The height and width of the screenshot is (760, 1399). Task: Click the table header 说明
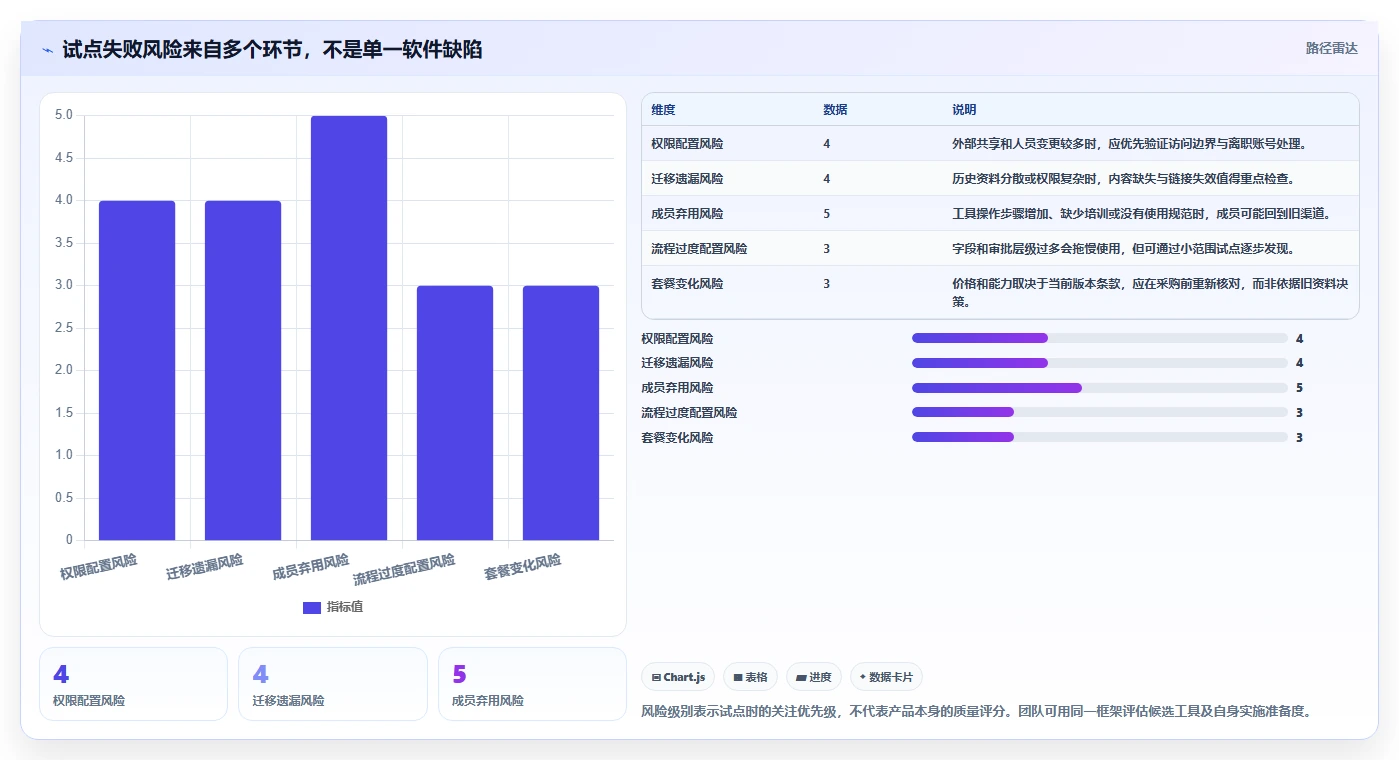tap(964, 110)
